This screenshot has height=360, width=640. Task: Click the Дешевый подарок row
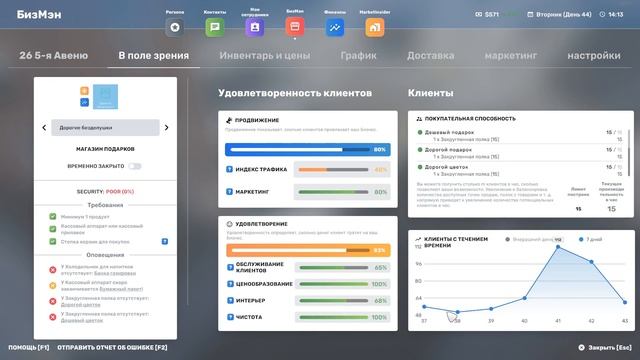520,136
